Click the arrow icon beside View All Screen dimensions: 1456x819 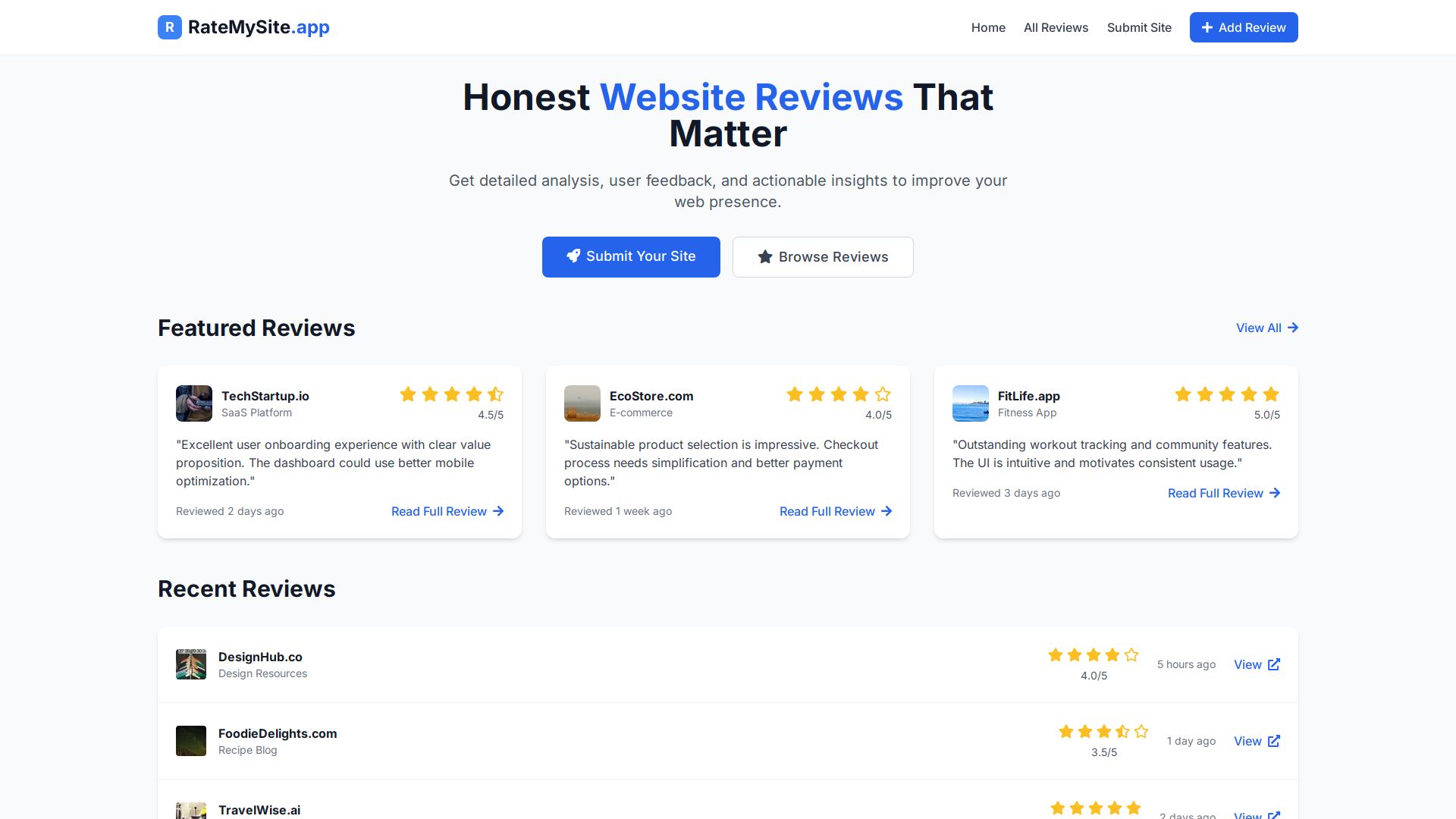pyautogui.click(x=1293, y=328)
